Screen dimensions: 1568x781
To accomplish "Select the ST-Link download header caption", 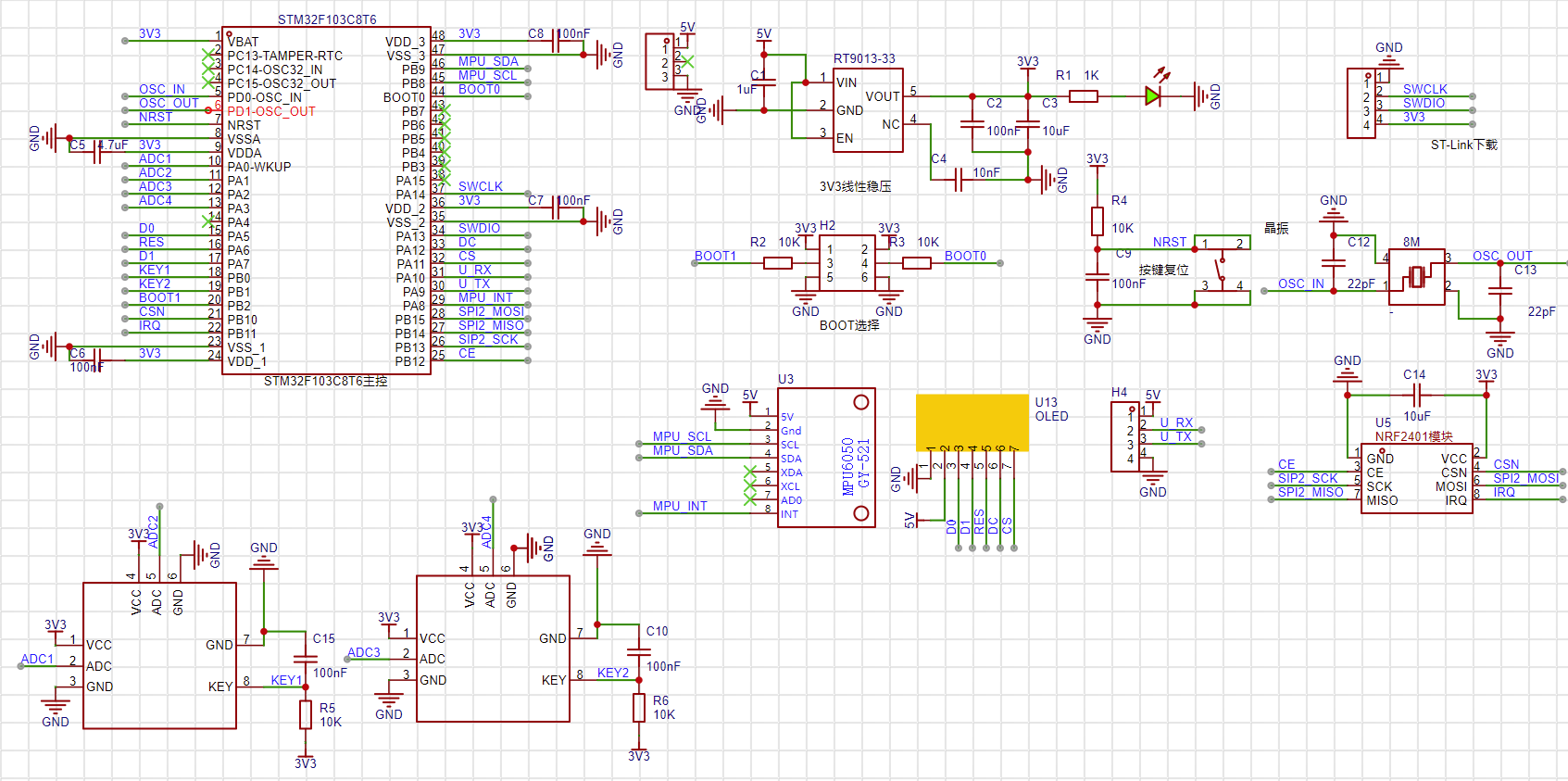I will (x=1463, y=145).
